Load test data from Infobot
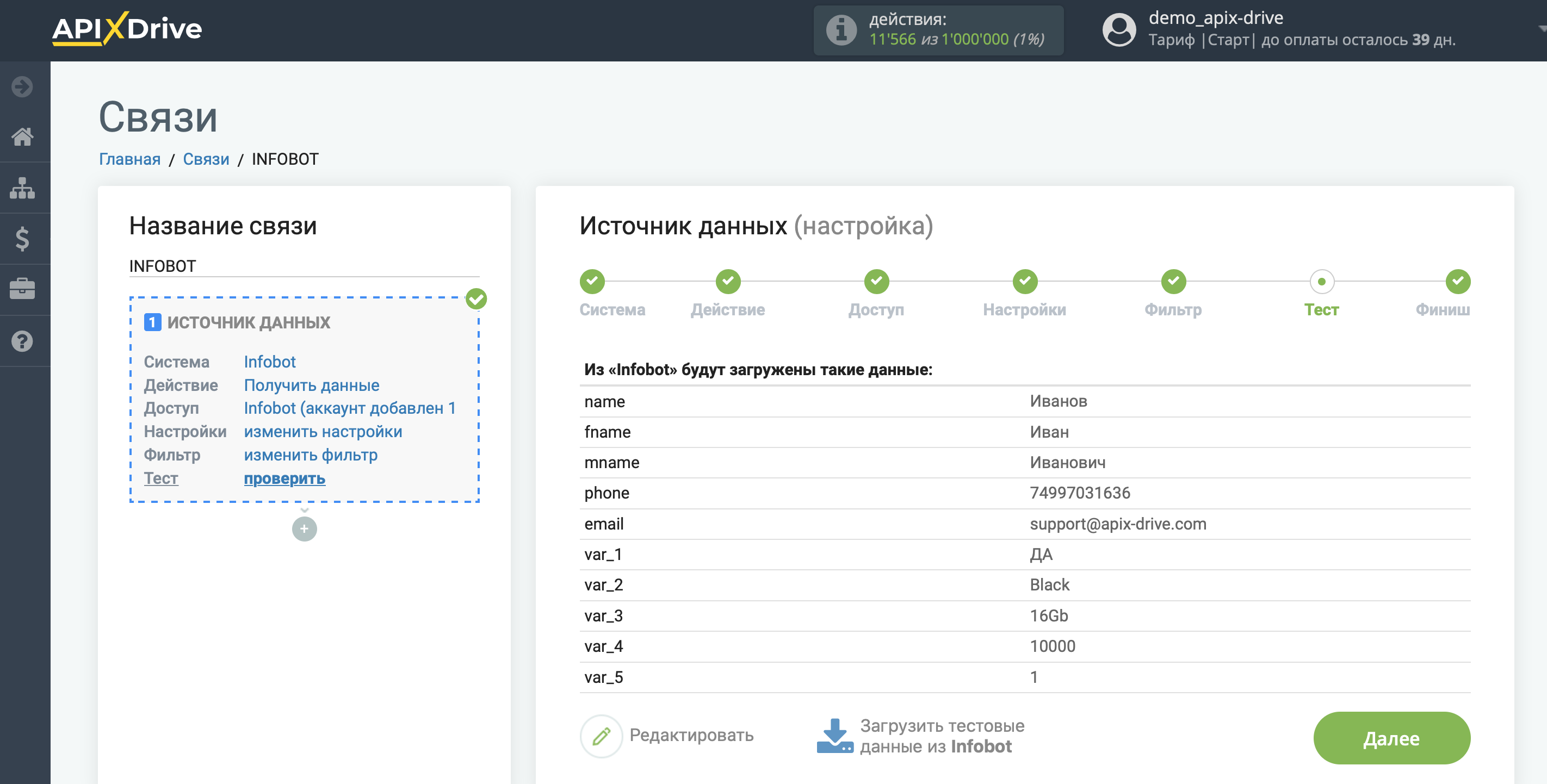This screenshot has width=1547, height=784. pos(942,736)
